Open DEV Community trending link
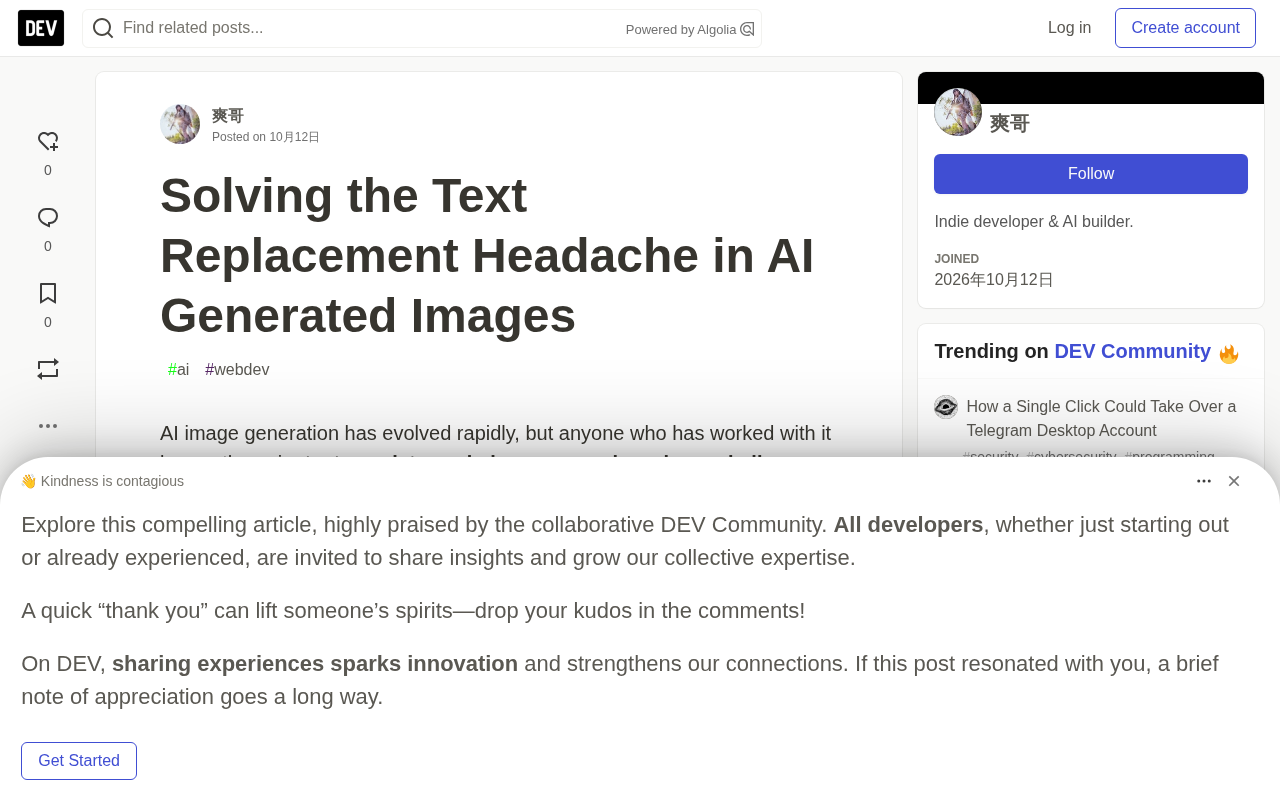The width and height of the screenshot is (1280, 800). [1133, 351]
